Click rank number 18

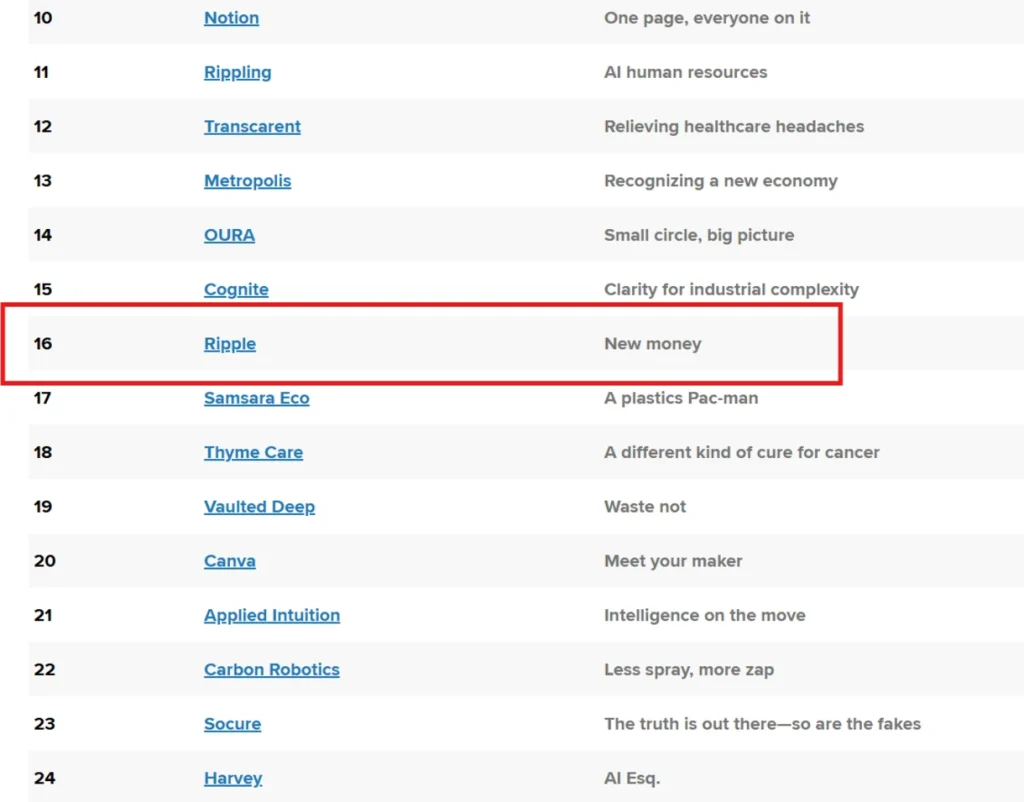pos(42,452)
